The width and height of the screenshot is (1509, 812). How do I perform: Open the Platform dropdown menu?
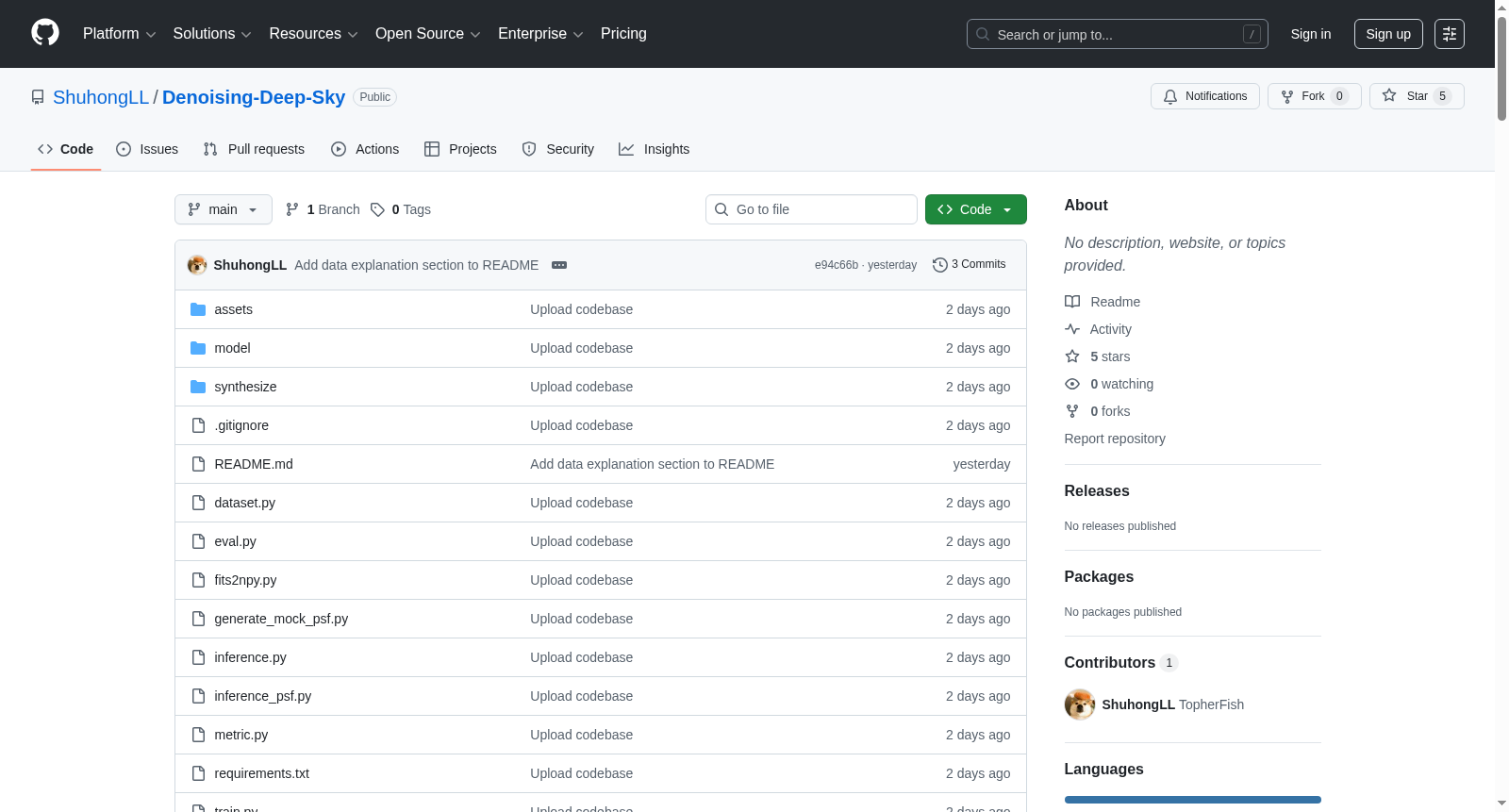click(119, 34)
